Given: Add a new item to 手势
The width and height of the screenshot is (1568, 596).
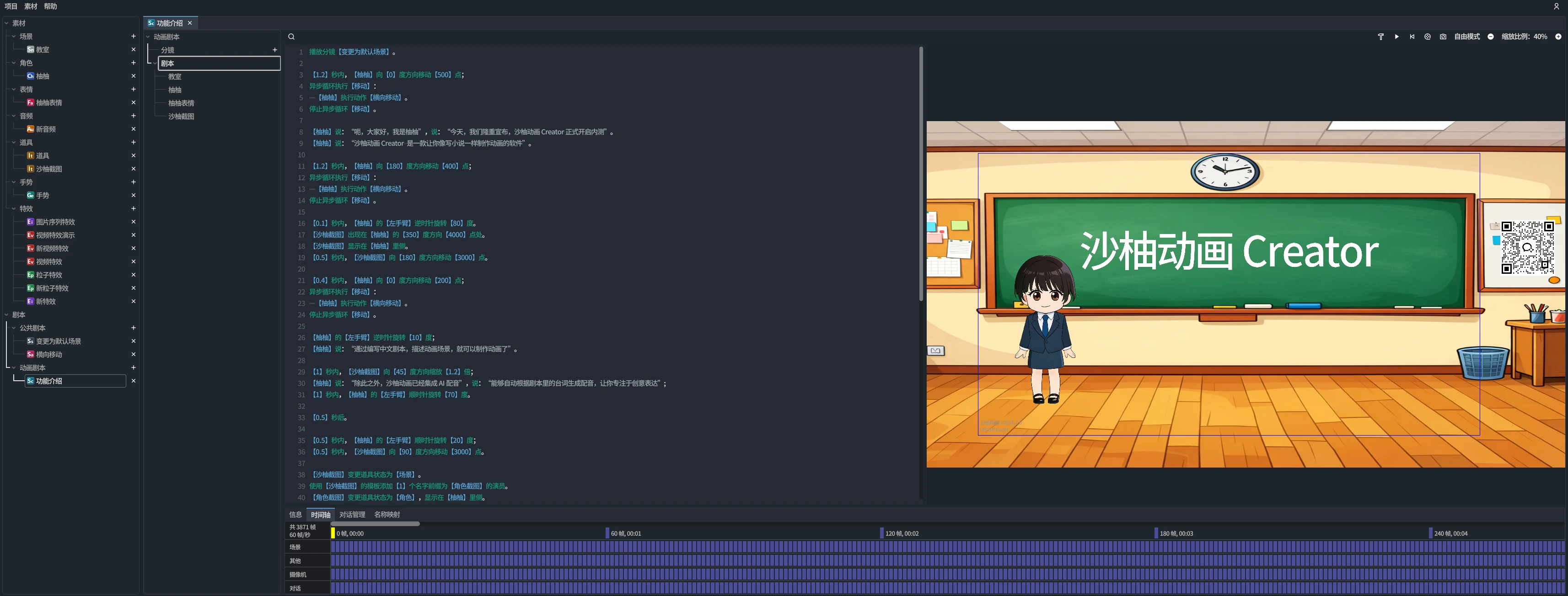Looking at the screenshot, I should pyautogui.click(x=133, y=182).
